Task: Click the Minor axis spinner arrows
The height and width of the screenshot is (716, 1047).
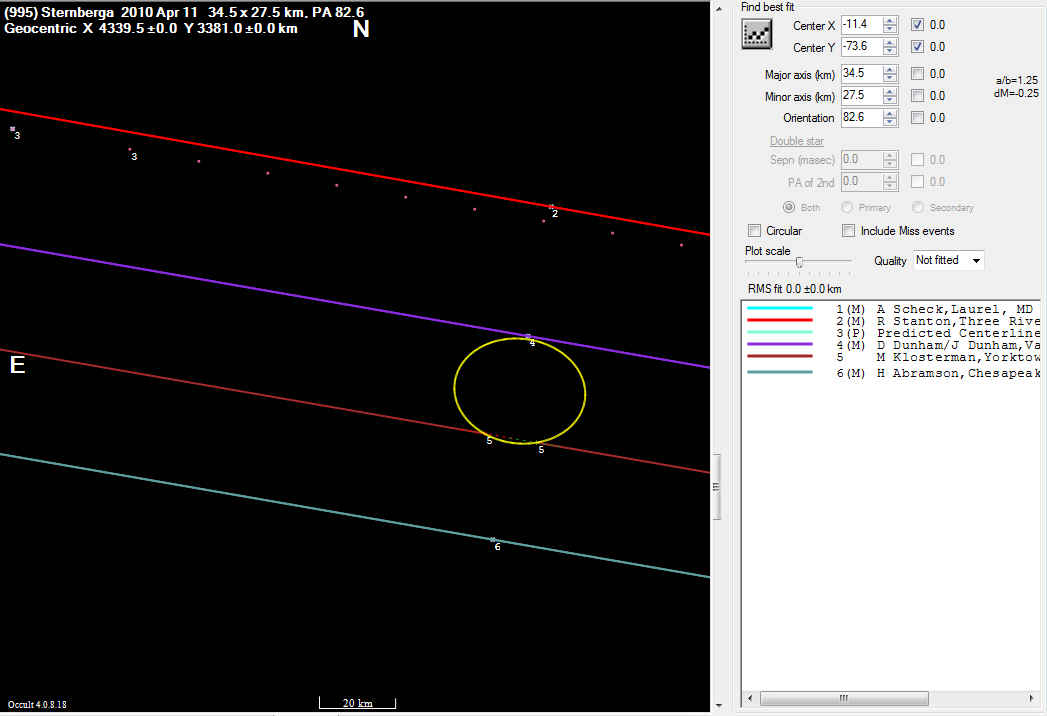Action: click(x=889, y=96)
